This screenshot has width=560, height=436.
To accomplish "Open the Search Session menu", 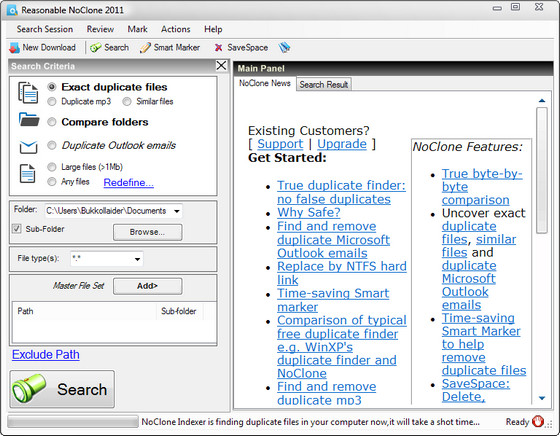I will point(45,29).
